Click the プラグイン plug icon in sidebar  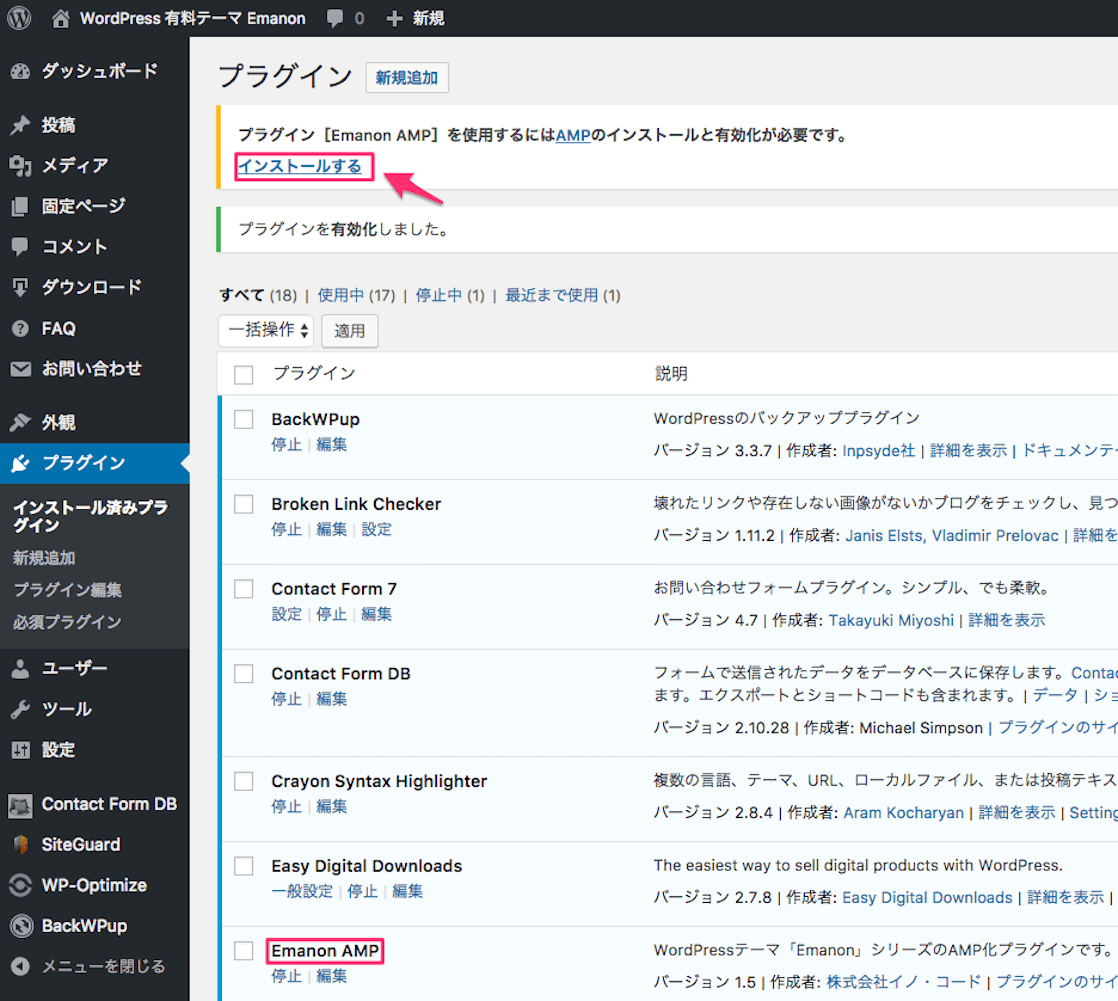[x=21, y=463]
